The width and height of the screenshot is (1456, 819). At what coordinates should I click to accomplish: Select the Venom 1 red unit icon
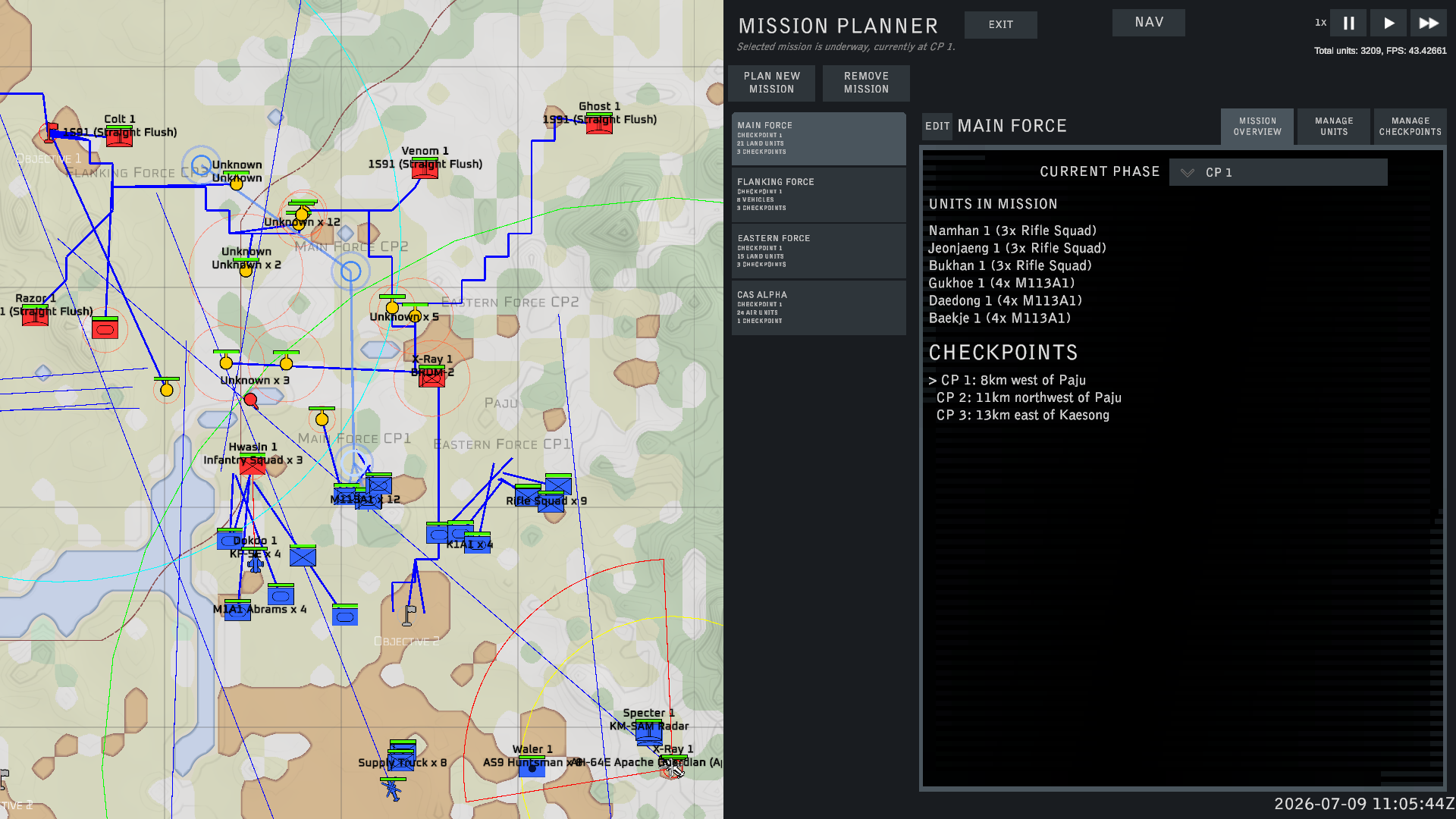click(425, 169)
